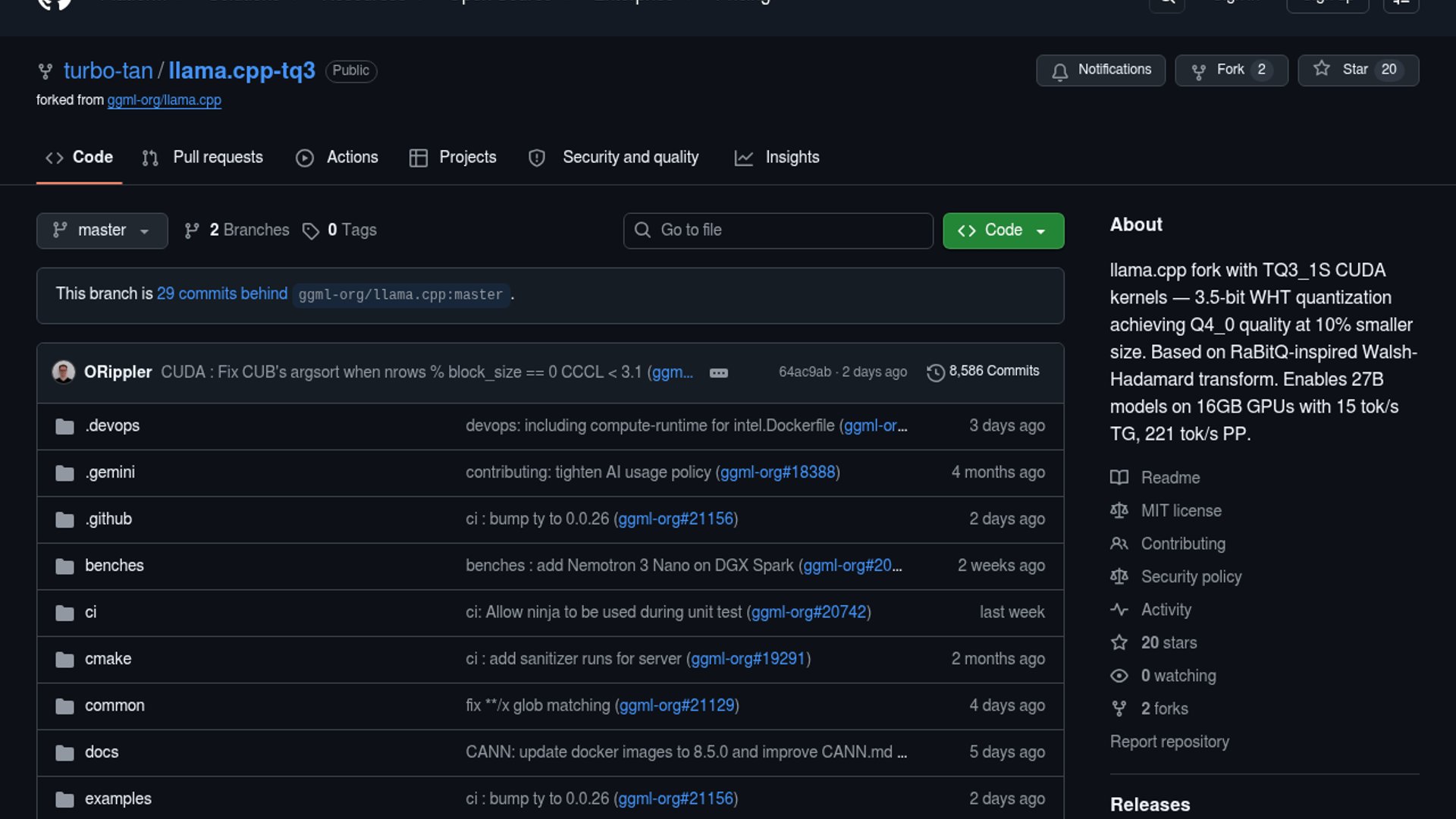Viewport: 1456px width, 819px height.
Task: Click the commit history clock icon
Action: pos(936,372)
